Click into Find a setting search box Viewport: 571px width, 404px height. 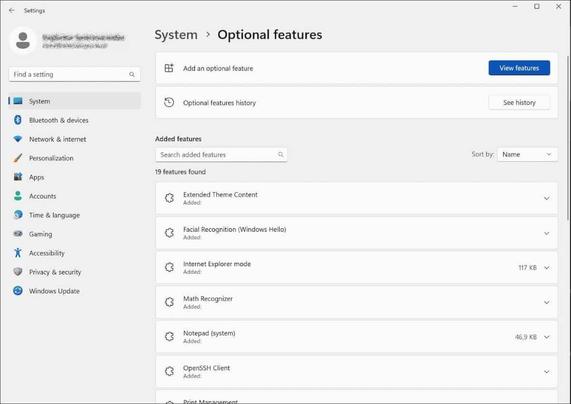[x=75, y=74]
